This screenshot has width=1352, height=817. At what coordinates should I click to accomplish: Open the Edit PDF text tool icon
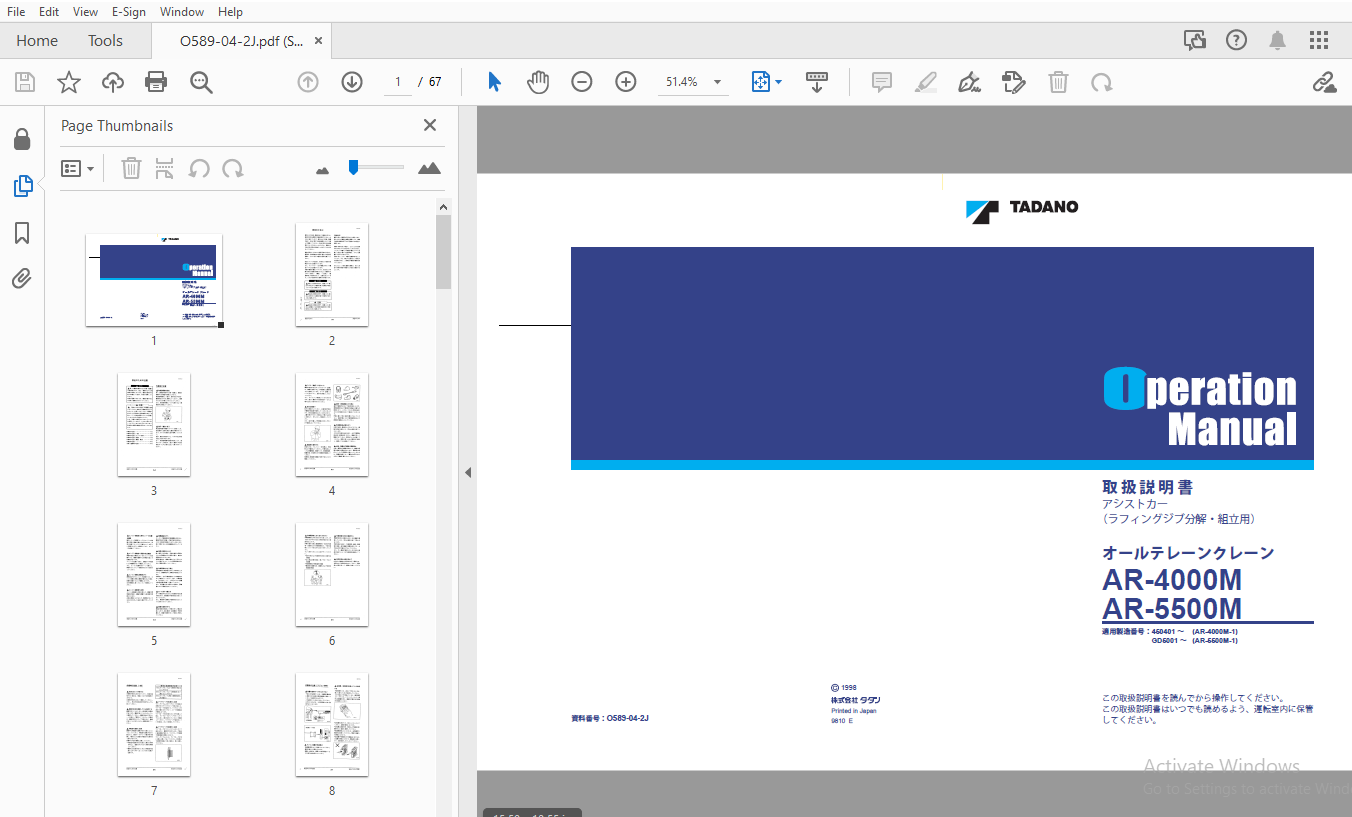coord(1014,82)
